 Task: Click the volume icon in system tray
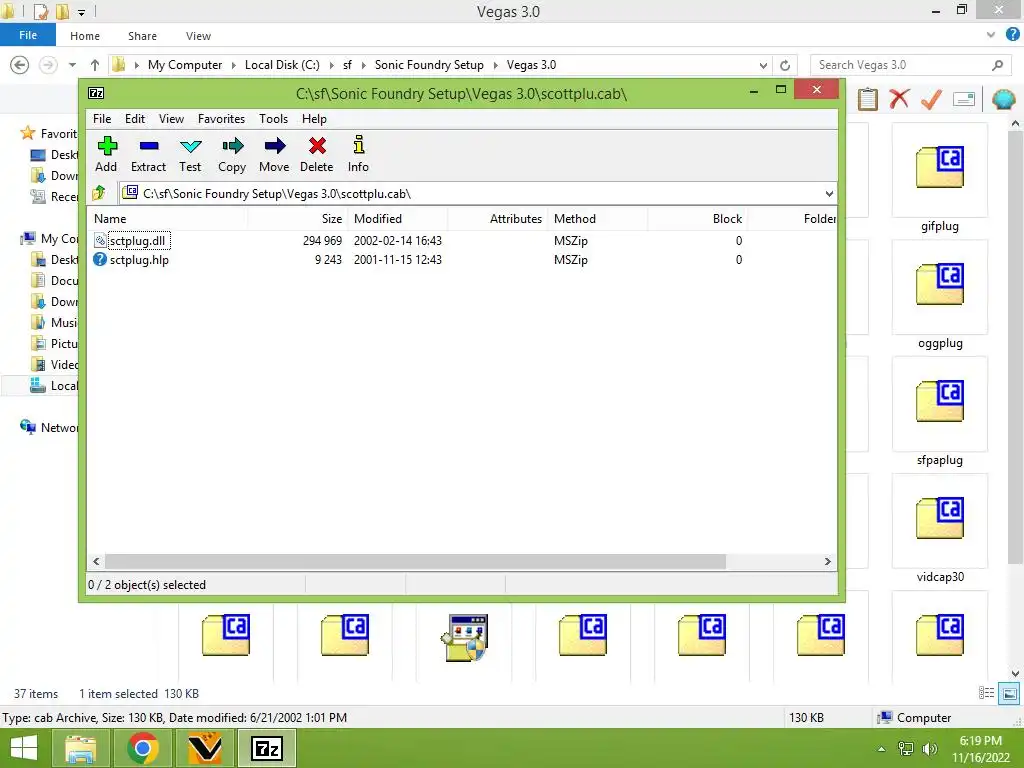[x=929, y=748]
